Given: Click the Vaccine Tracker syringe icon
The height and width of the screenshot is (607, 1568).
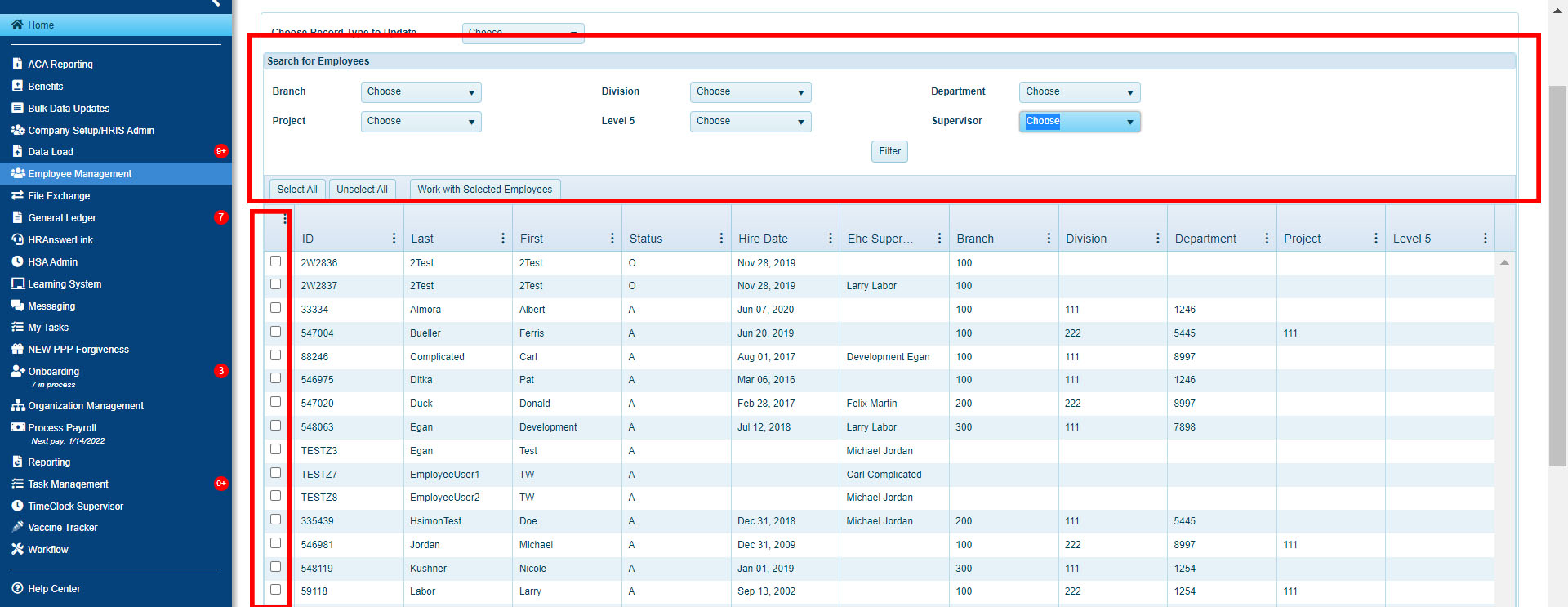Looking at the screenshot, I should click(x=17, y=527).
